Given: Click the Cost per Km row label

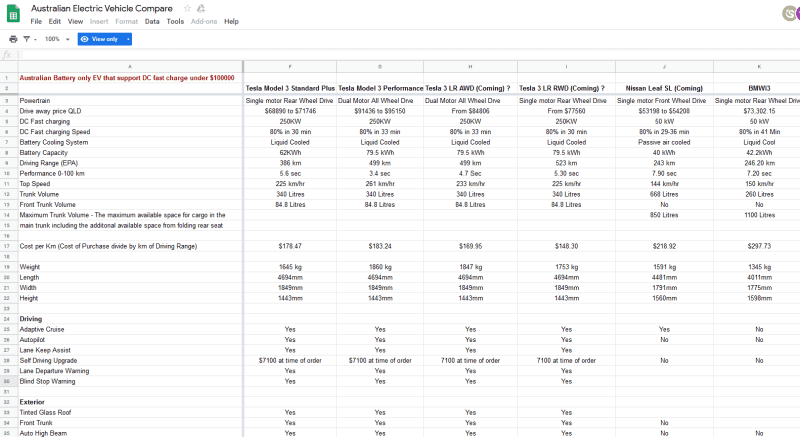Looking at the screenshot, I should pos(108,246).
